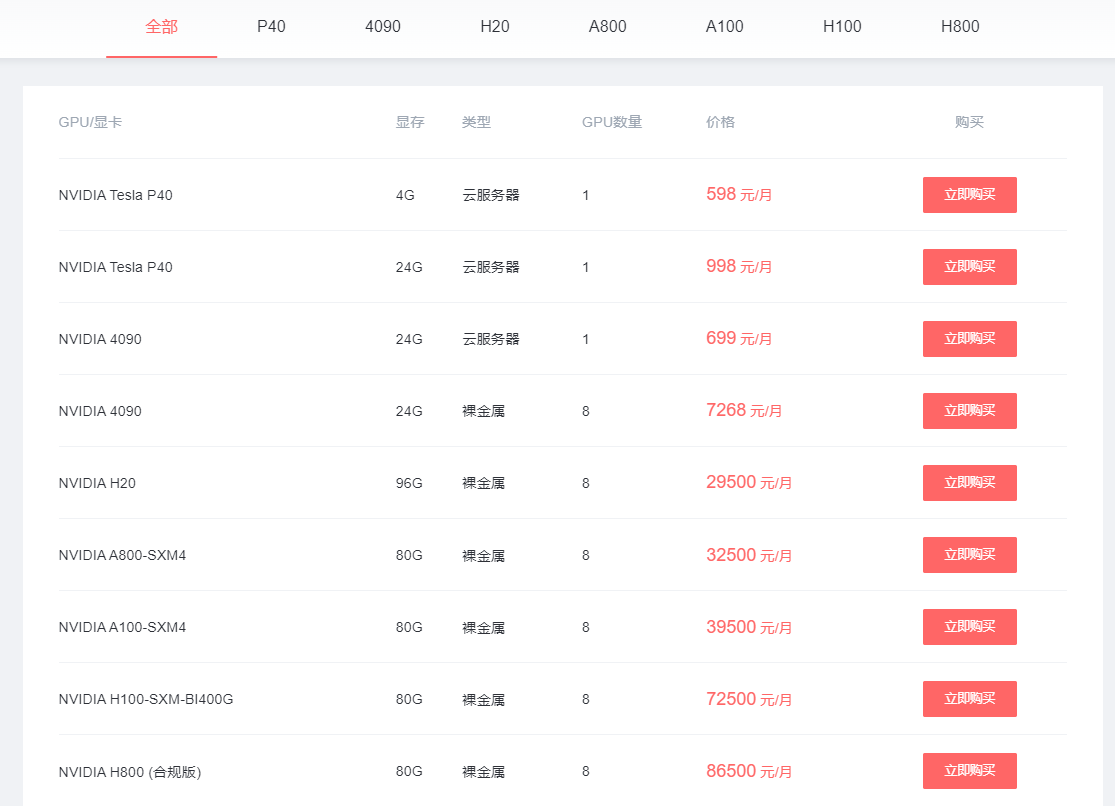Screen dimensions: 1115x806
Task: Select the H800 tab
Action: click(x=960, y=27)
